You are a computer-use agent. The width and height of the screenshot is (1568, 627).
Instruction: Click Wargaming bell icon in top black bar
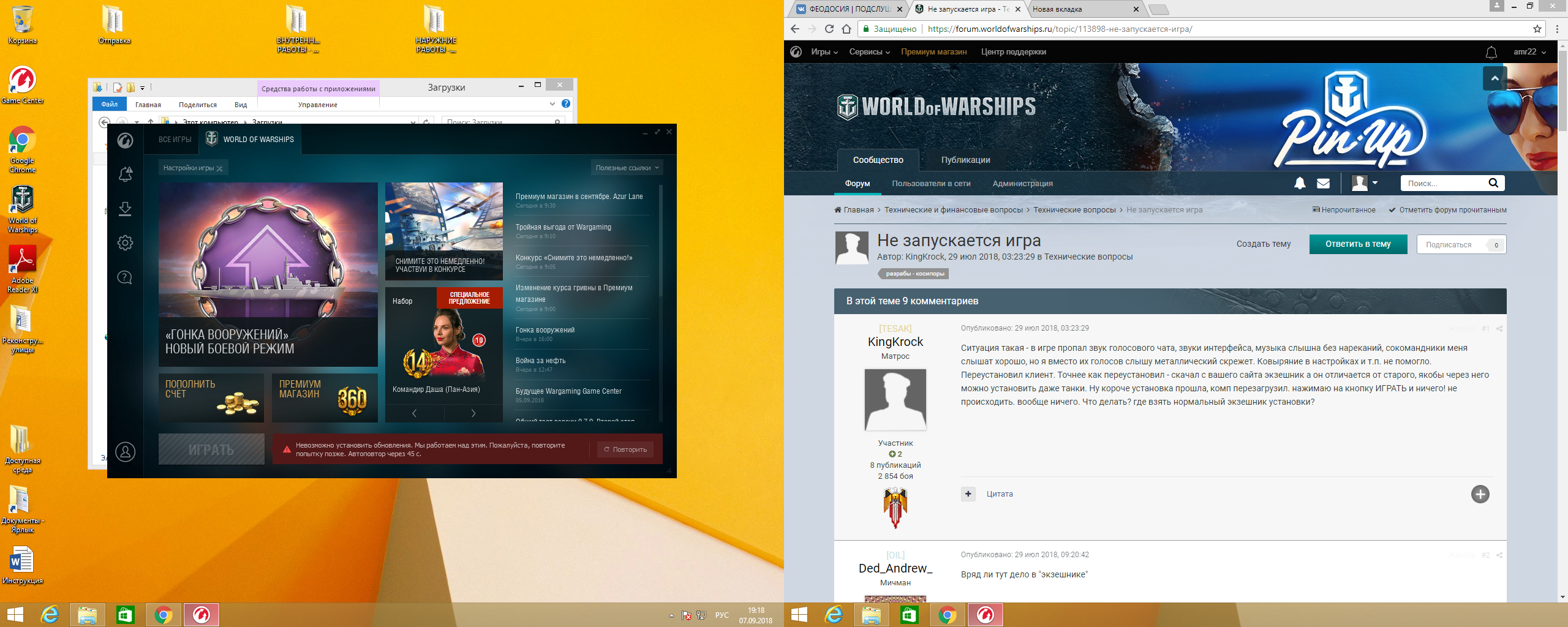click(1491, 53)
